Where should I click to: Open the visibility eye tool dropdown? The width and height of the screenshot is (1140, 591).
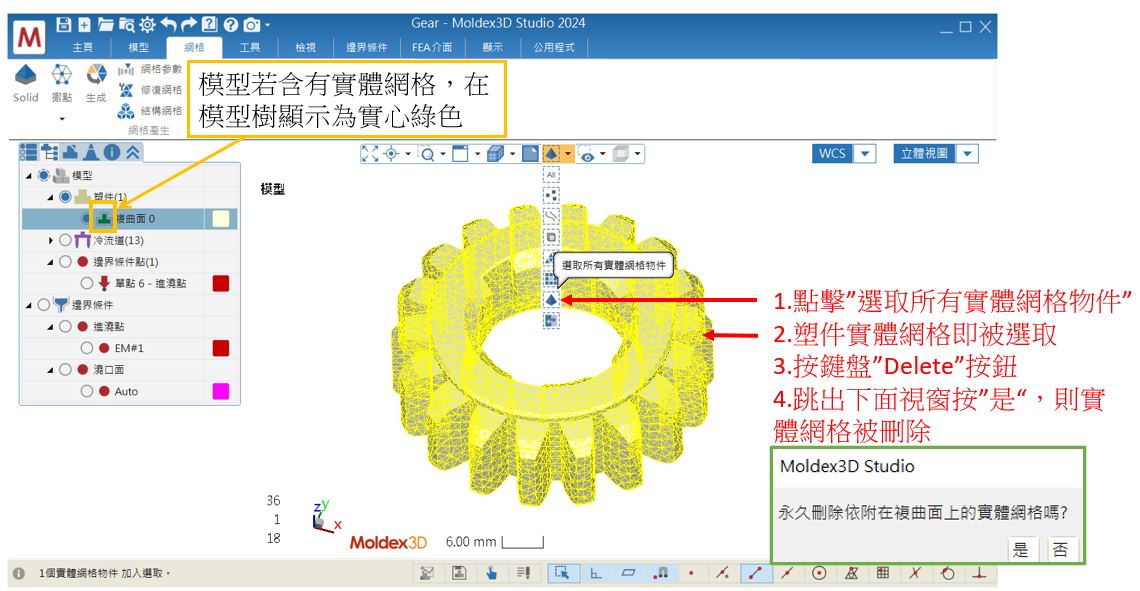pos(603,153)
